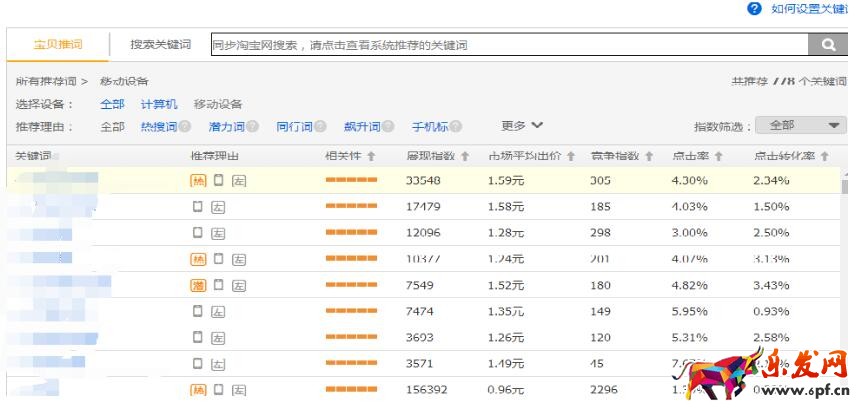Click the orange 热 badge in the 33548 row
Screen dimensions: 860x411
point(198,181)
